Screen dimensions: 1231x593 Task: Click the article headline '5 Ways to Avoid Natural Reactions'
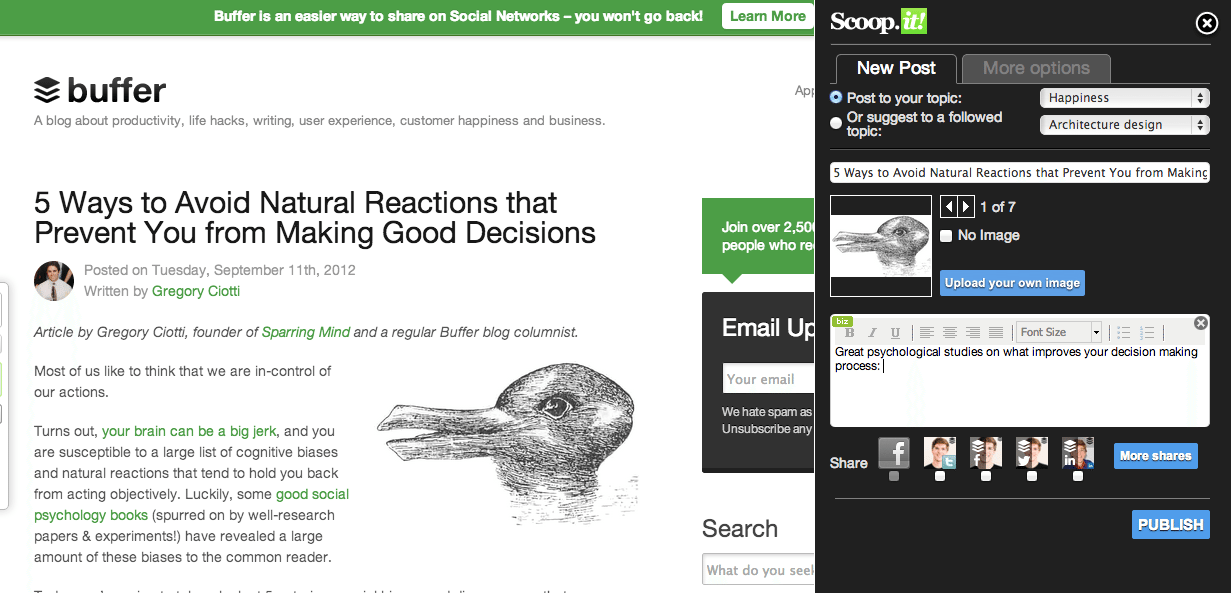click(x=315, y=218)
